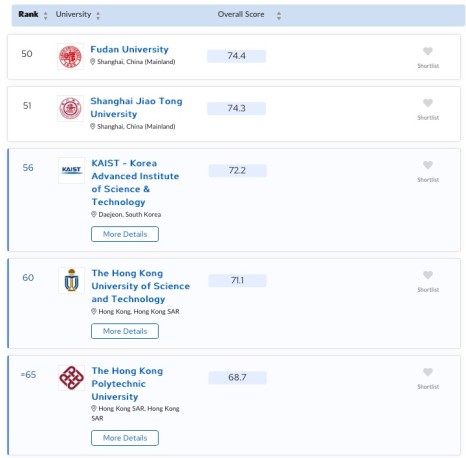
Task: Click the Fudan University logo
Action: coord(70,57)
